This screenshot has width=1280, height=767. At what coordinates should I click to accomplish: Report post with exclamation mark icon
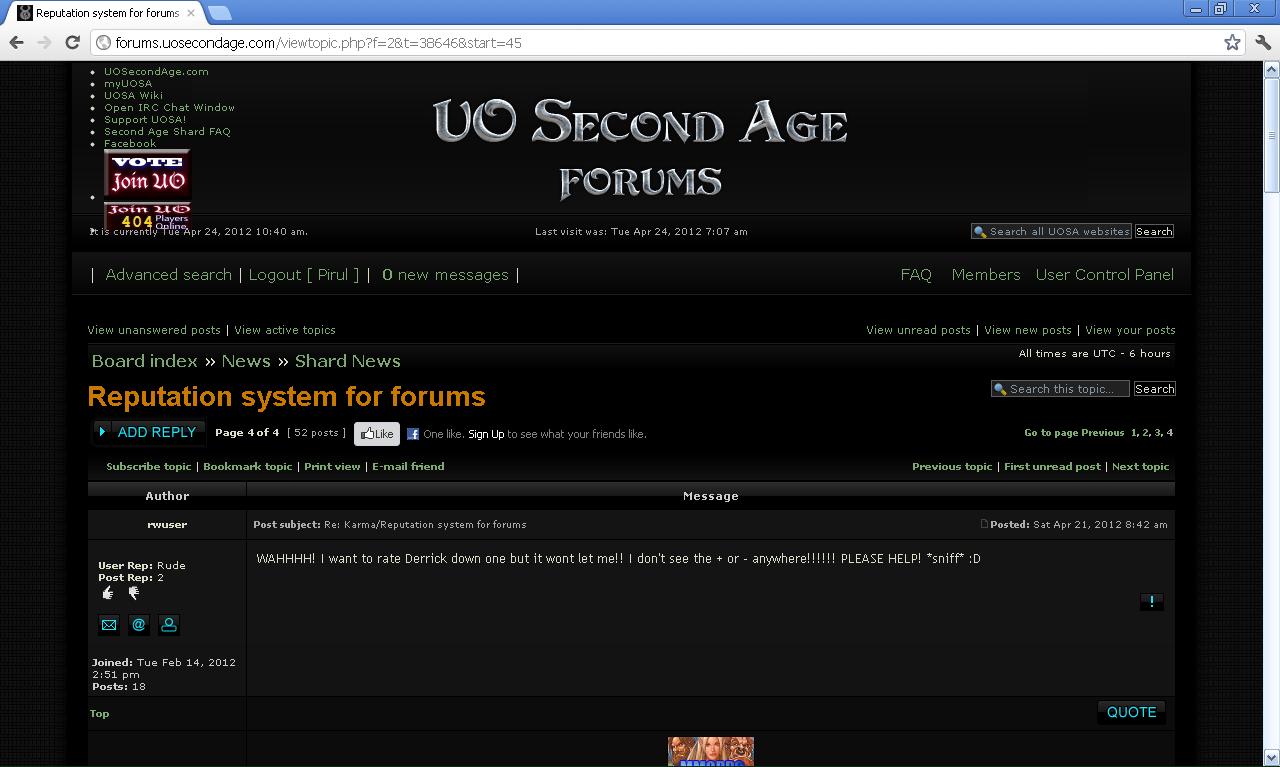click(1151, 602)
